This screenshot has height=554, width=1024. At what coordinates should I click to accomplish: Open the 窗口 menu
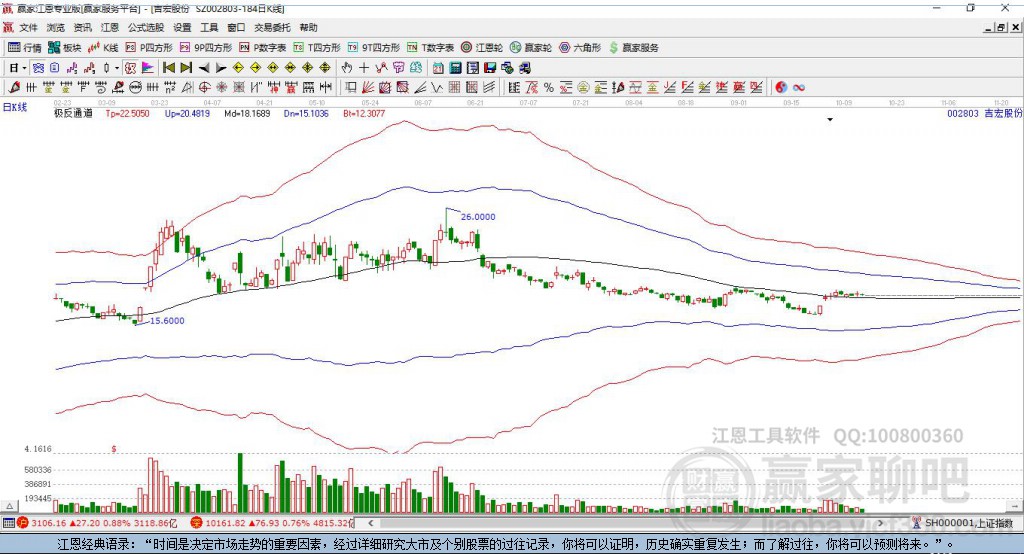(x=236, y=27)
